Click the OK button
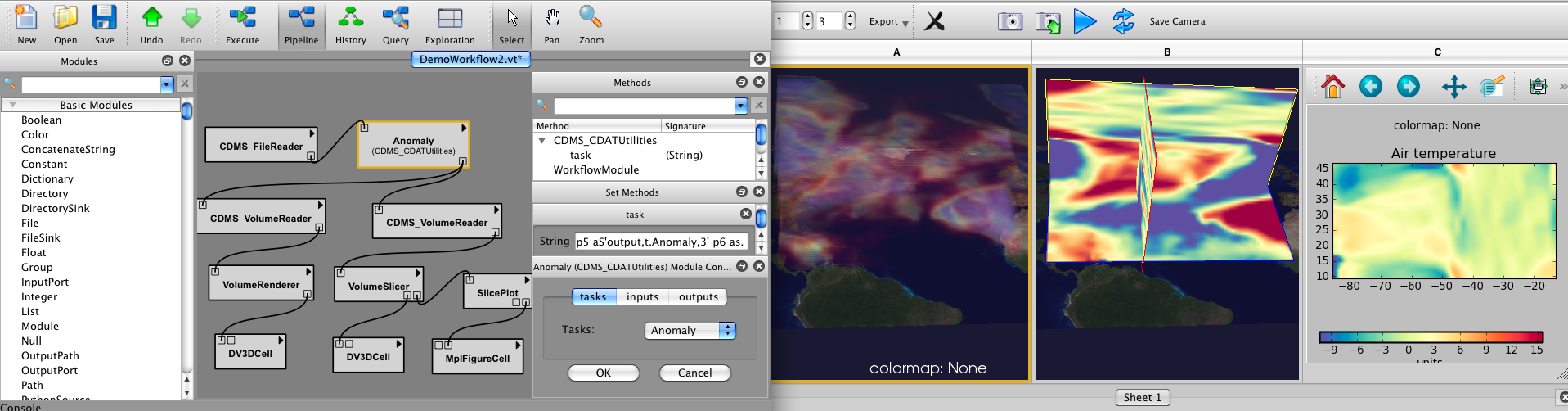 [x=603, y=373]
